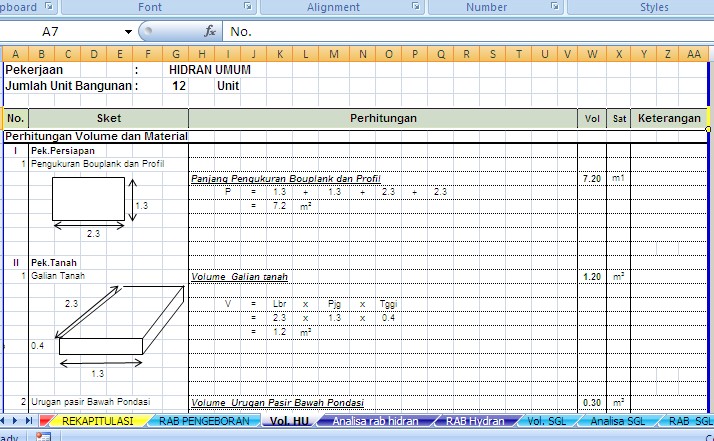The width and height of the screenshot is (714, 441).
Task: Select the 'Tggi' formula cell
Action: 388,304
